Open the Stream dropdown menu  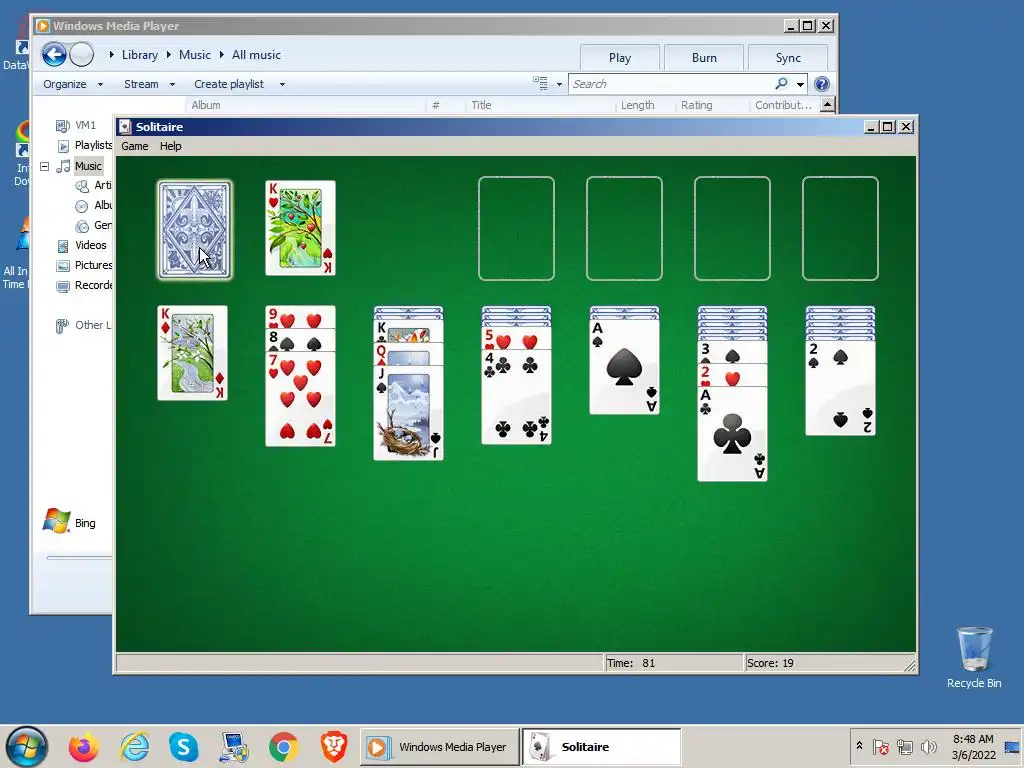149,84
